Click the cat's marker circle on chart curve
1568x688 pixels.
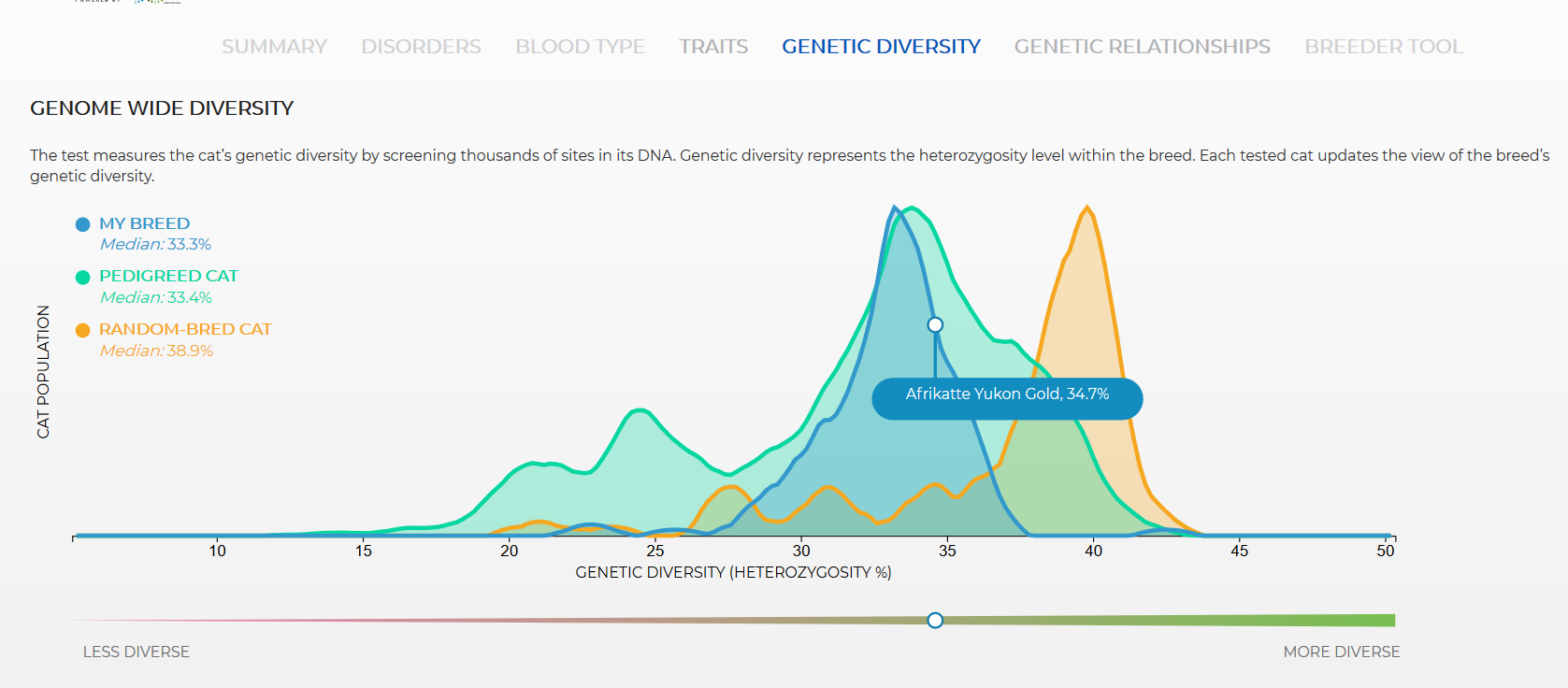click(935, 325)
